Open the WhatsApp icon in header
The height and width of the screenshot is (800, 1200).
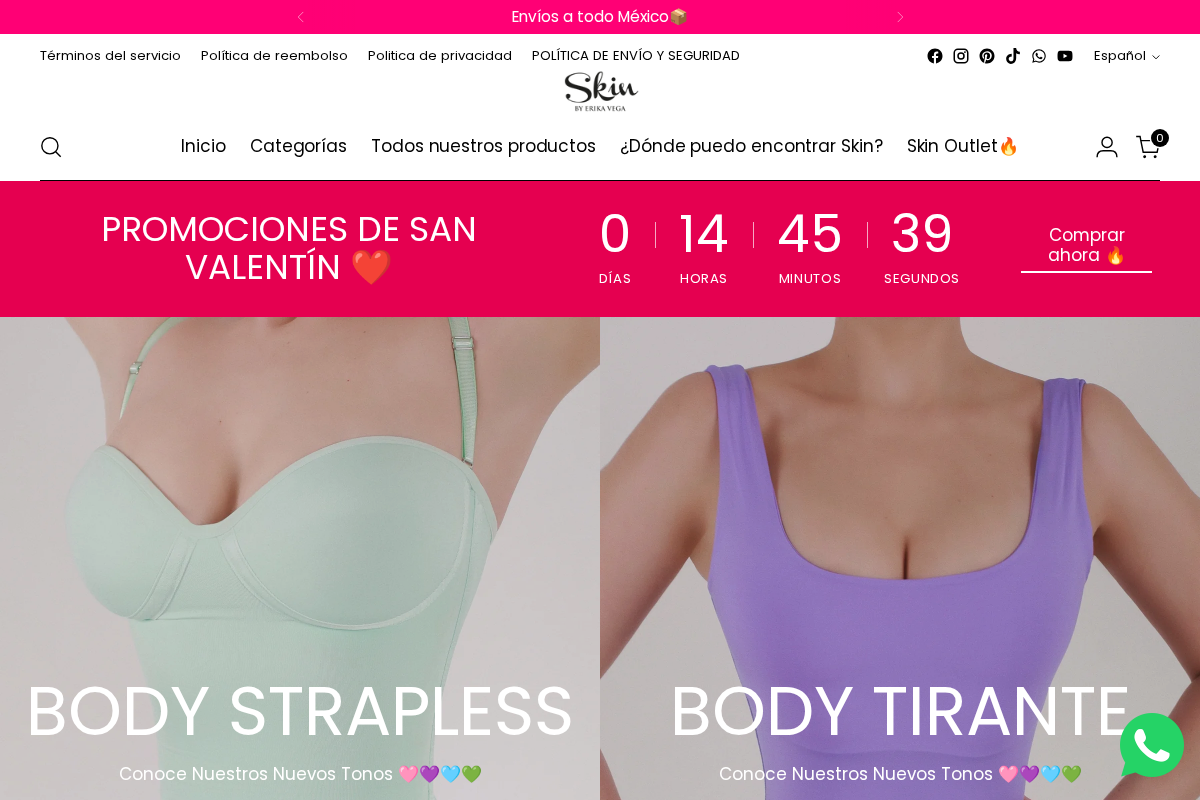tap(1039, 56)
